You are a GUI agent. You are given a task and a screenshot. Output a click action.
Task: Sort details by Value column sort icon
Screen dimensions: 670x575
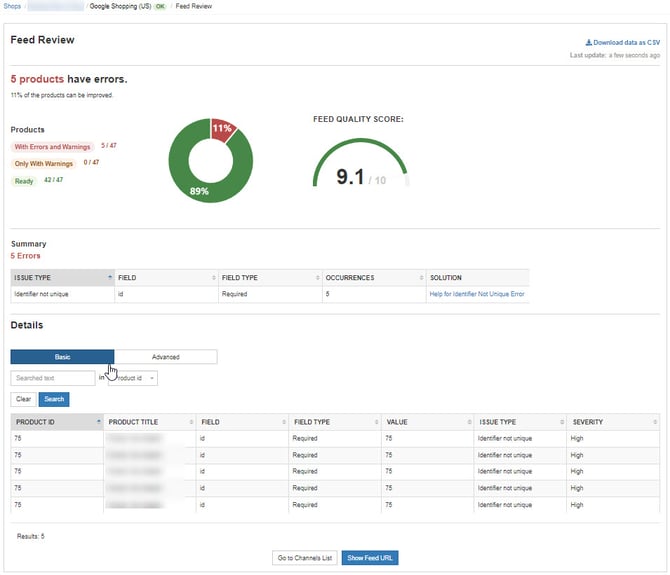point(469,422)
